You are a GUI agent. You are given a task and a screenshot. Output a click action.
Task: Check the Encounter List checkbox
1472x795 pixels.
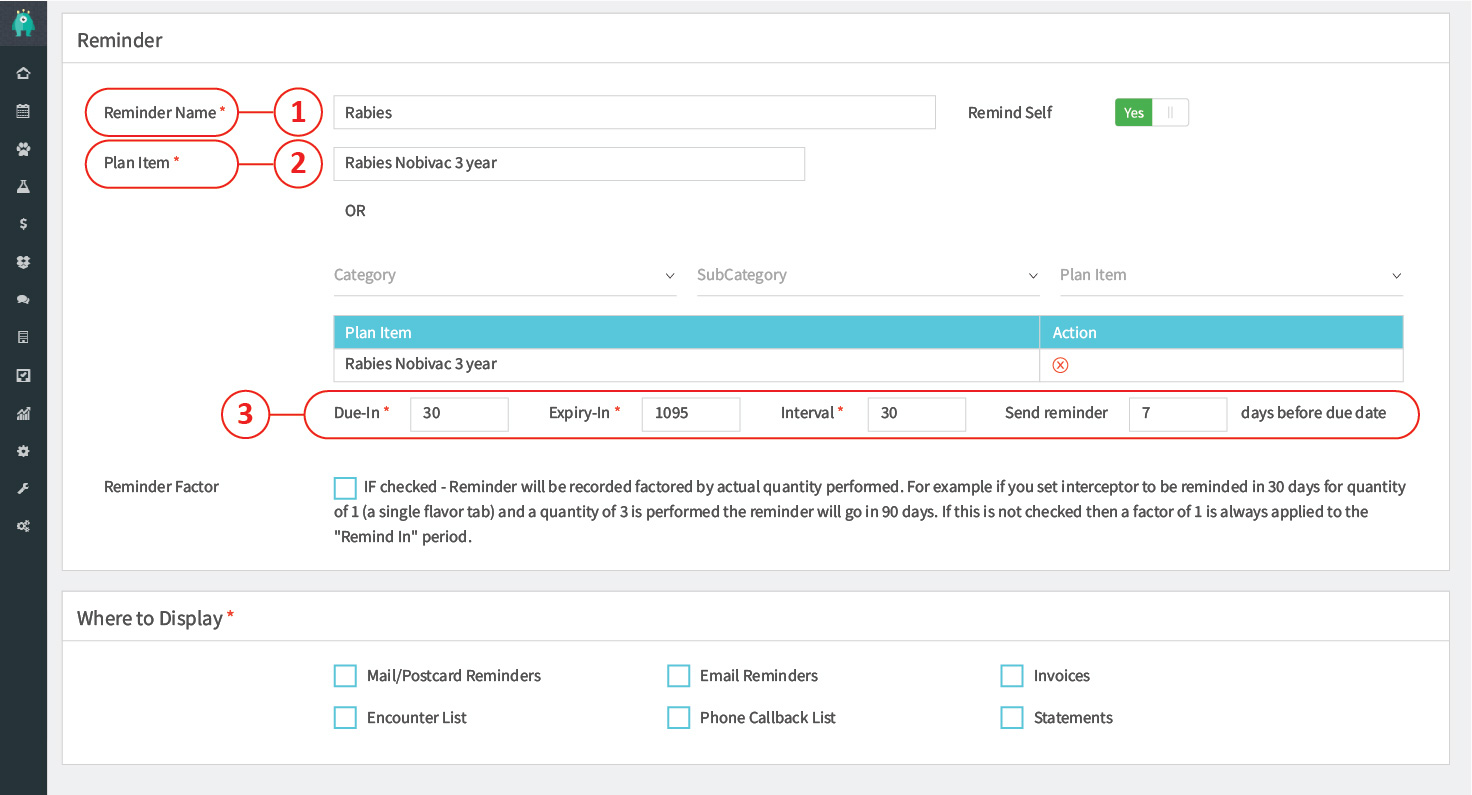click(x=345, y=718)
